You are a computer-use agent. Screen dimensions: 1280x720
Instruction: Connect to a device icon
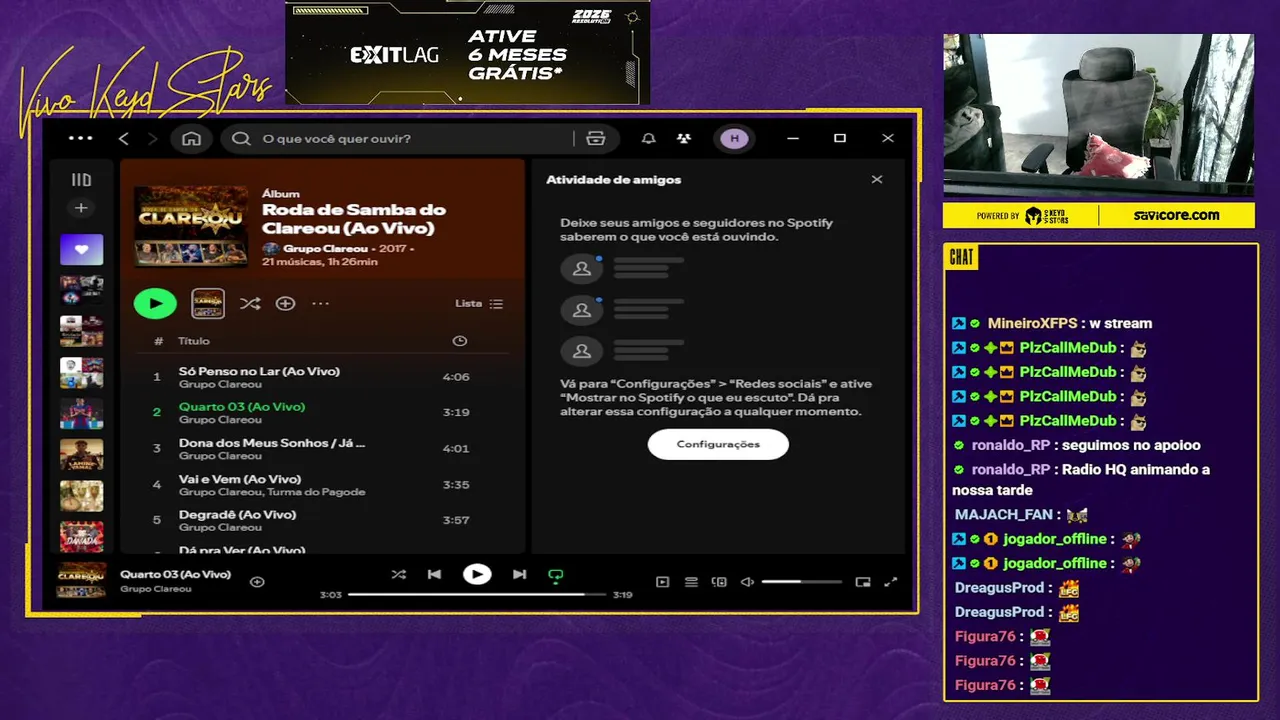719,582
